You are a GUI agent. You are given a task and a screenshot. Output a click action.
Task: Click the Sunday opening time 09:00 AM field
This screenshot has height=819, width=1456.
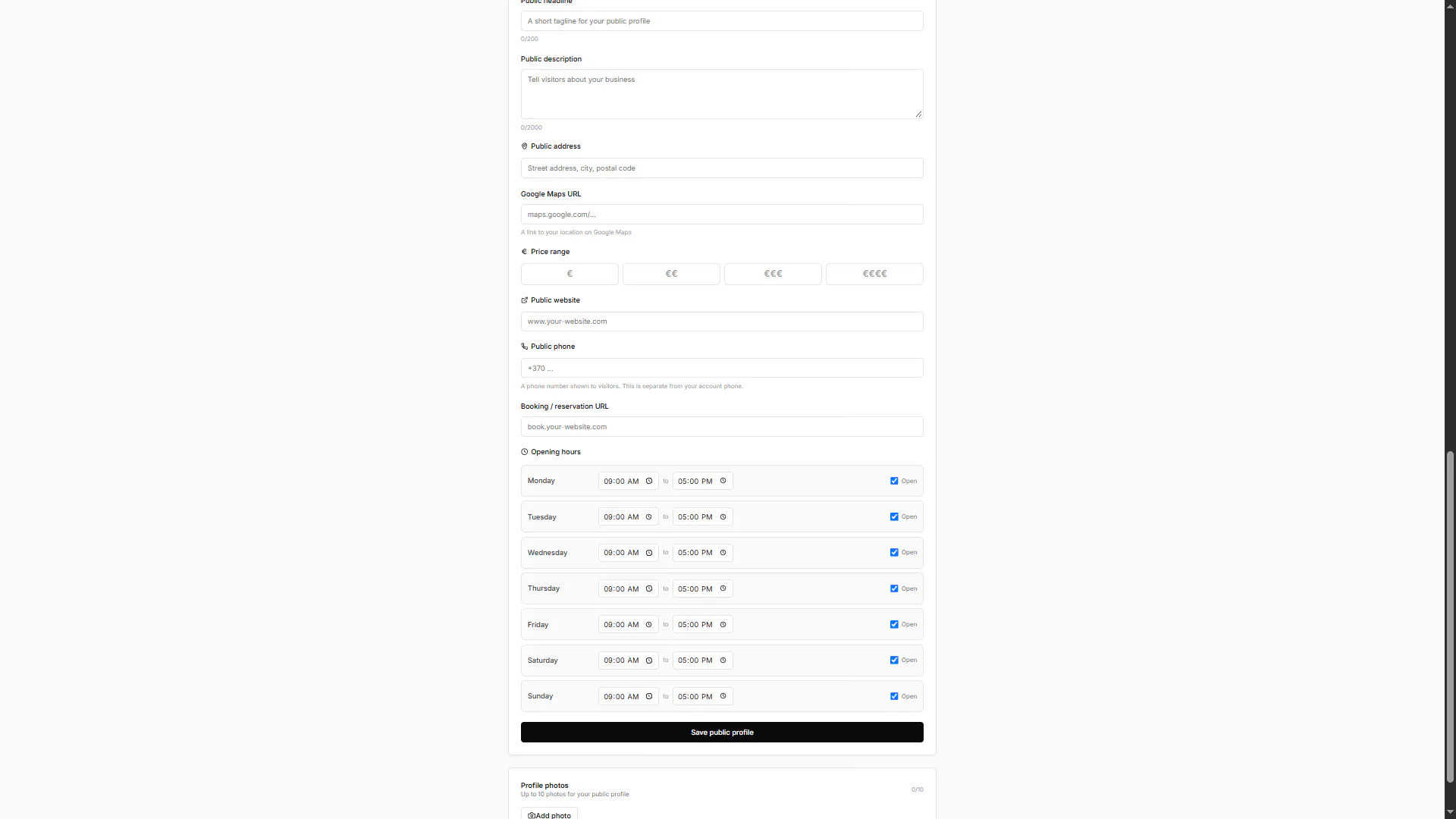[x=629, y=697]
